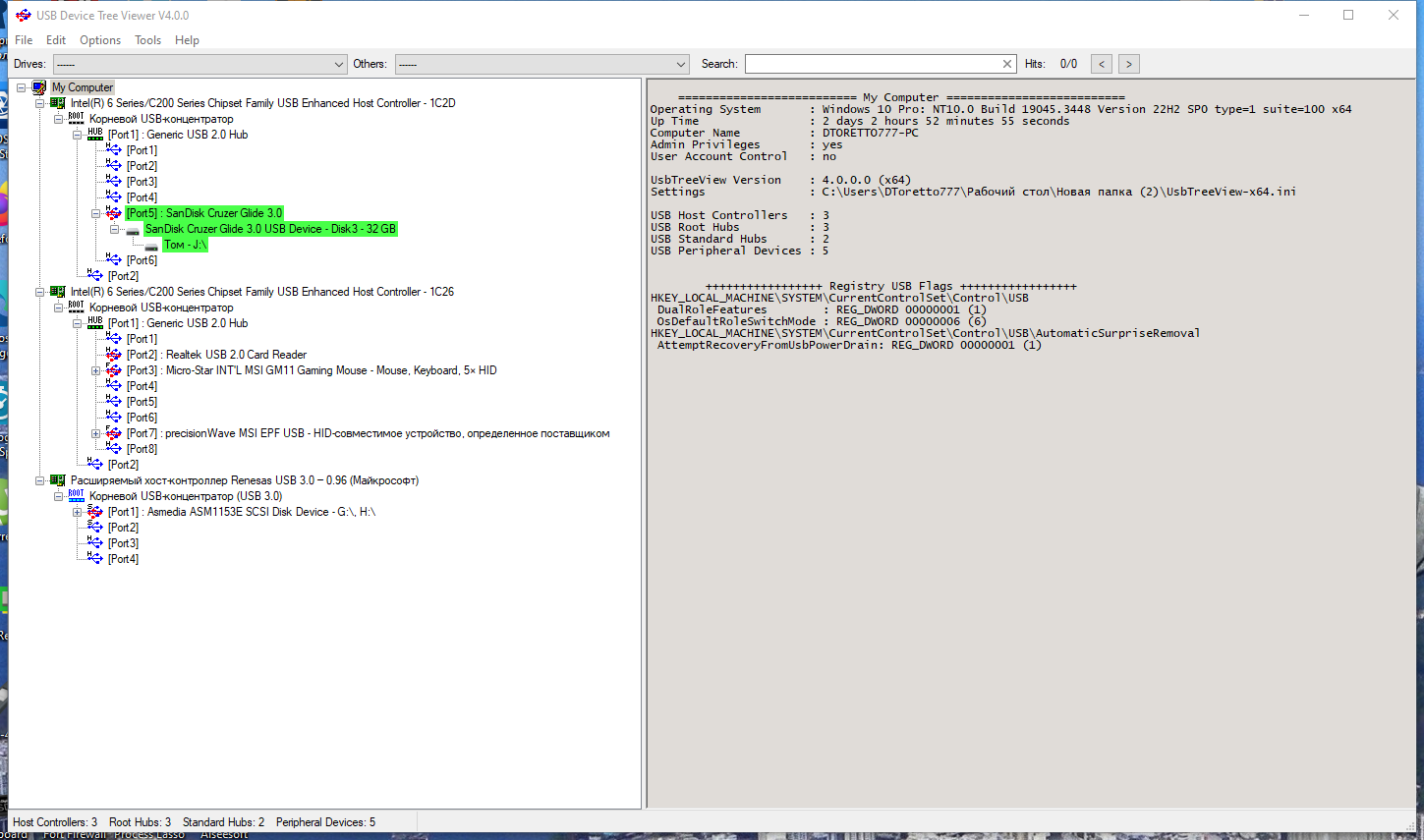Collapse the SanDisk Disk3 - 32 GB node
The height and width of the screenshot is (840, 1424).
point(115,229)
